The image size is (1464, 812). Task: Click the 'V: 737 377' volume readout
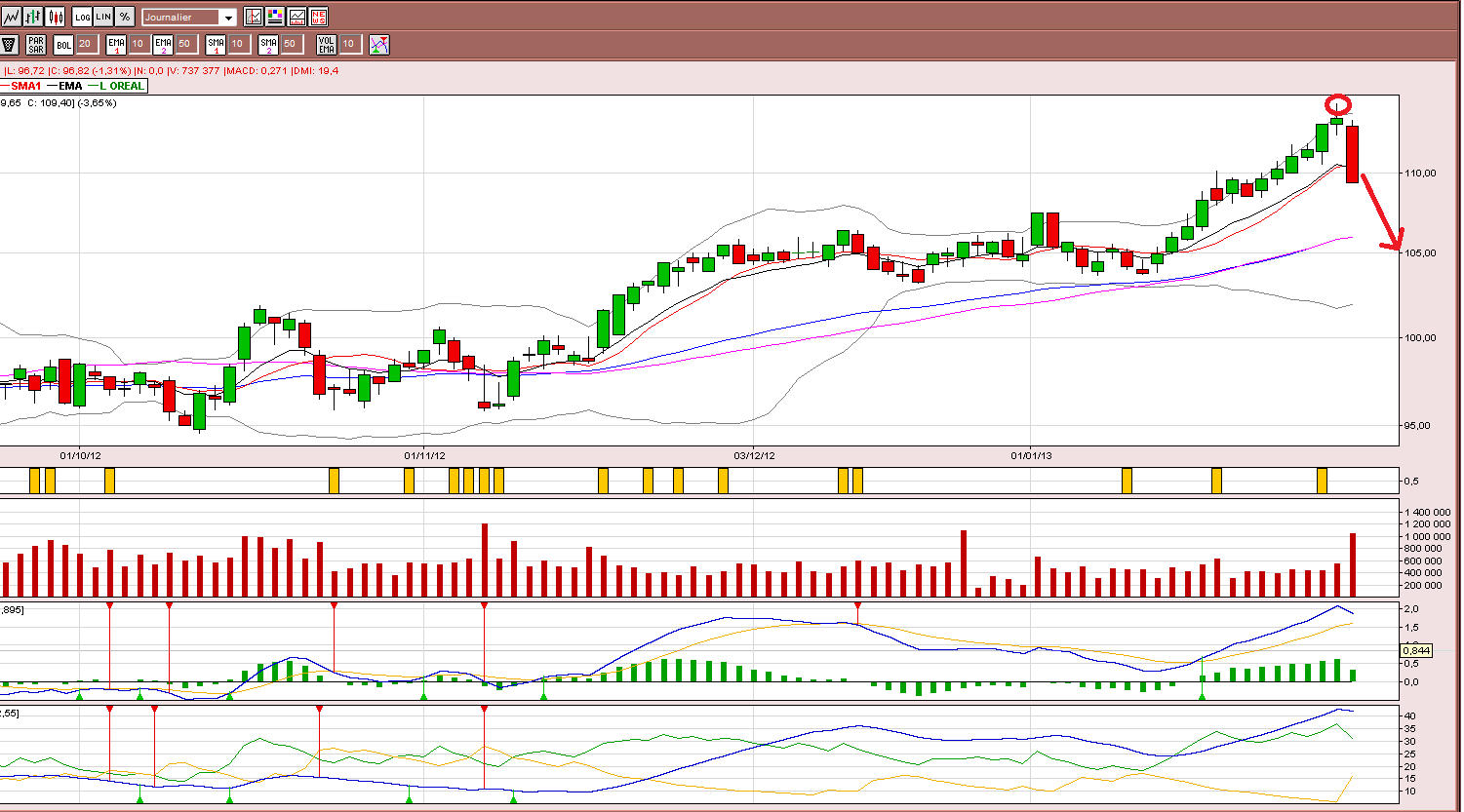[194, 71]
